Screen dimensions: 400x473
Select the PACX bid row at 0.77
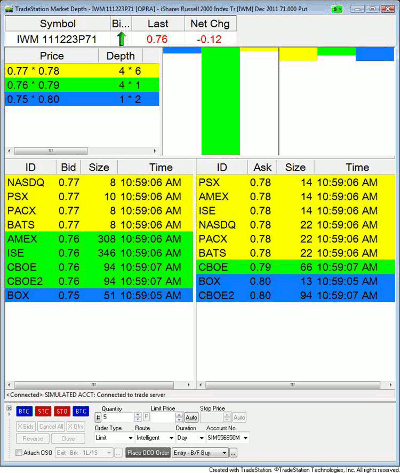tap(99, 211)
